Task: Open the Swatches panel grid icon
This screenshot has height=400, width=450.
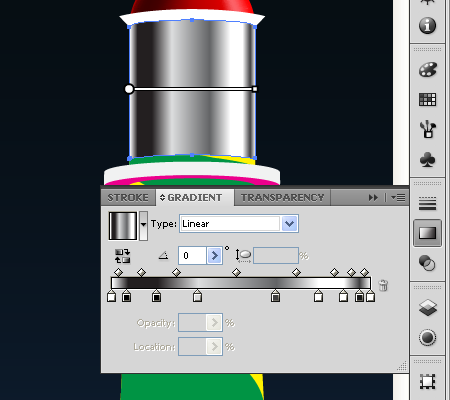Action: 427,99
